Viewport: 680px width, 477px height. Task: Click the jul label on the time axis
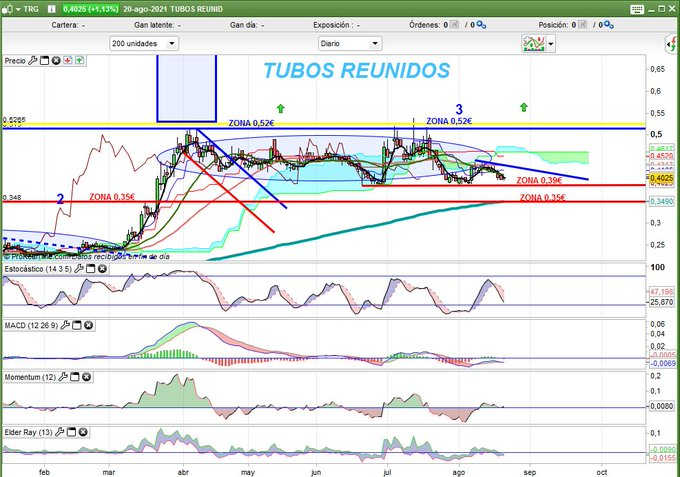point(387,472)
